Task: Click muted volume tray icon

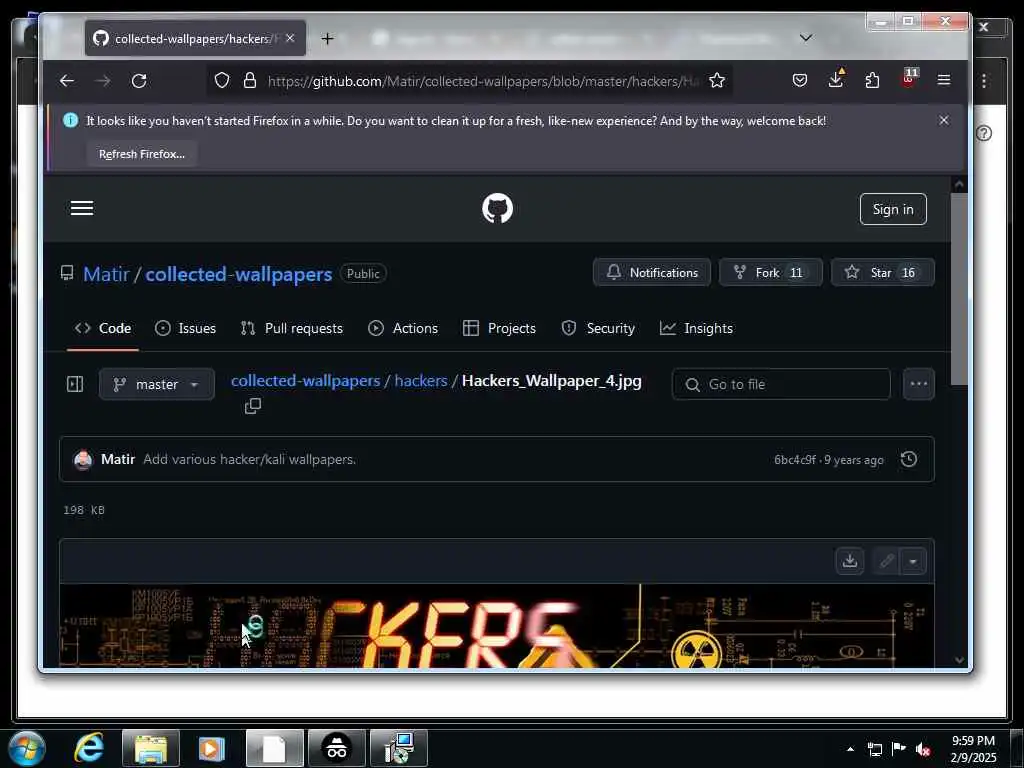Action: point(922,748)
